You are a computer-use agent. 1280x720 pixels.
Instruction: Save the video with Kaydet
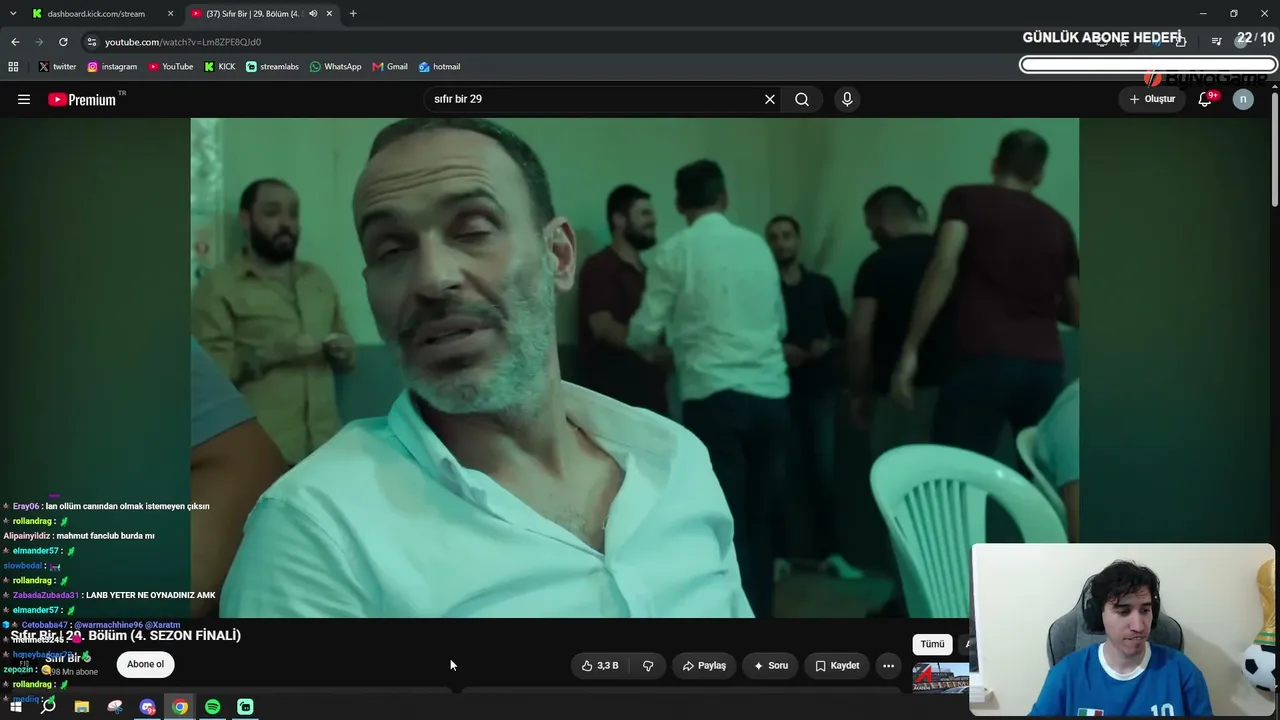pos(837,665)
